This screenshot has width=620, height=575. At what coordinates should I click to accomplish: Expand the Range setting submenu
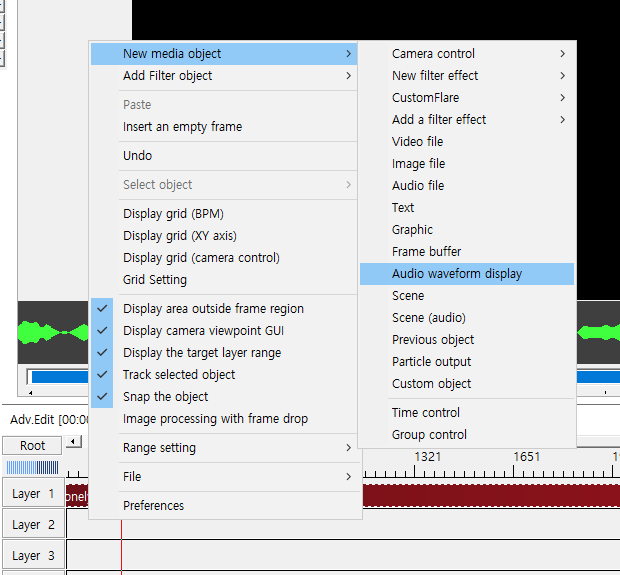tap(224, 448)
